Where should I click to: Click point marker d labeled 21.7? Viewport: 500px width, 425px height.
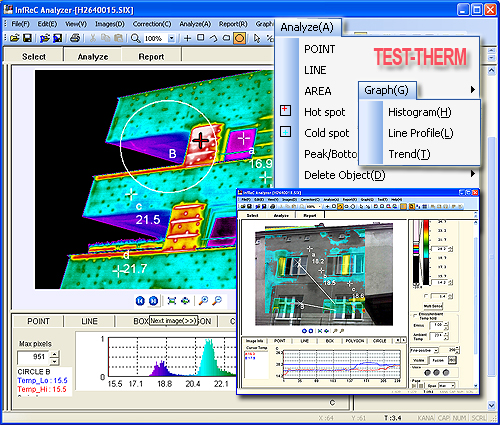tap(118, 271)
